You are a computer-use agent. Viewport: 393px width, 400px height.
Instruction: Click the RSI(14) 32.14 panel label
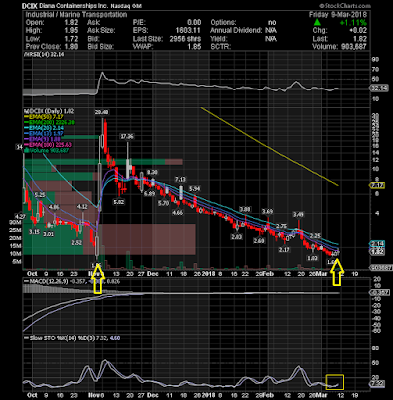coord(44,54)
